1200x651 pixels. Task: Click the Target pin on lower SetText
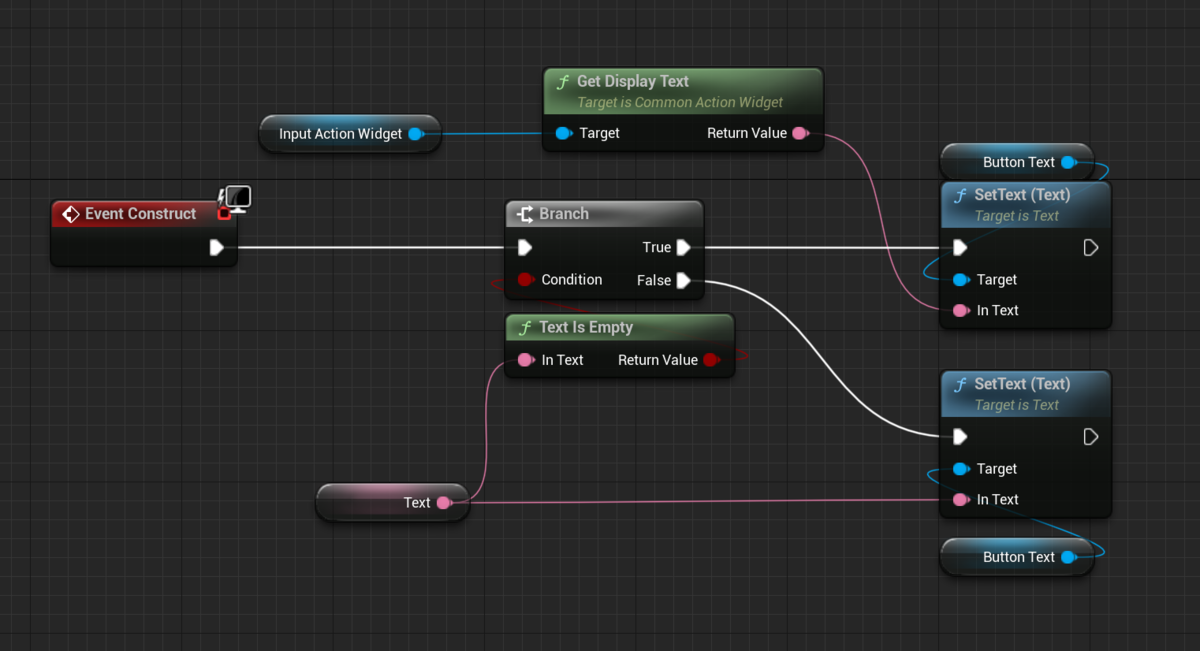click(x=962, y=468)
